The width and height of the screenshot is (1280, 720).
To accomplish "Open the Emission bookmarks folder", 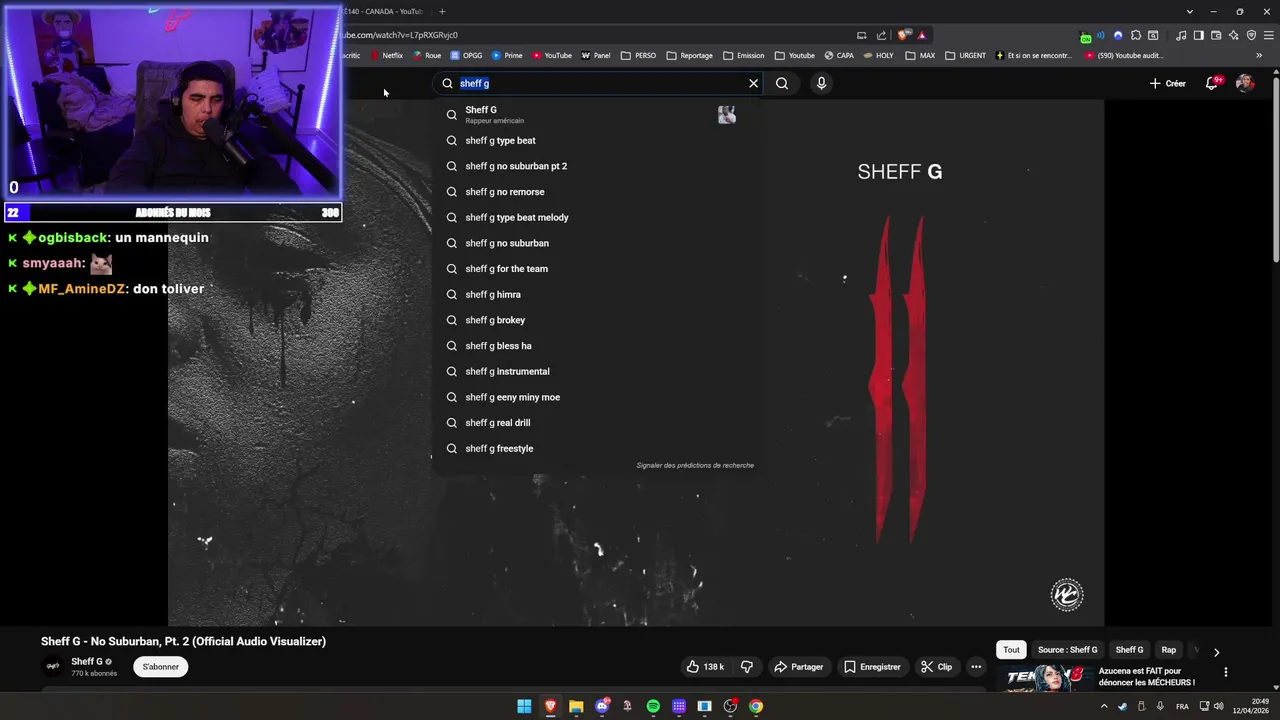I will [743, 56].
